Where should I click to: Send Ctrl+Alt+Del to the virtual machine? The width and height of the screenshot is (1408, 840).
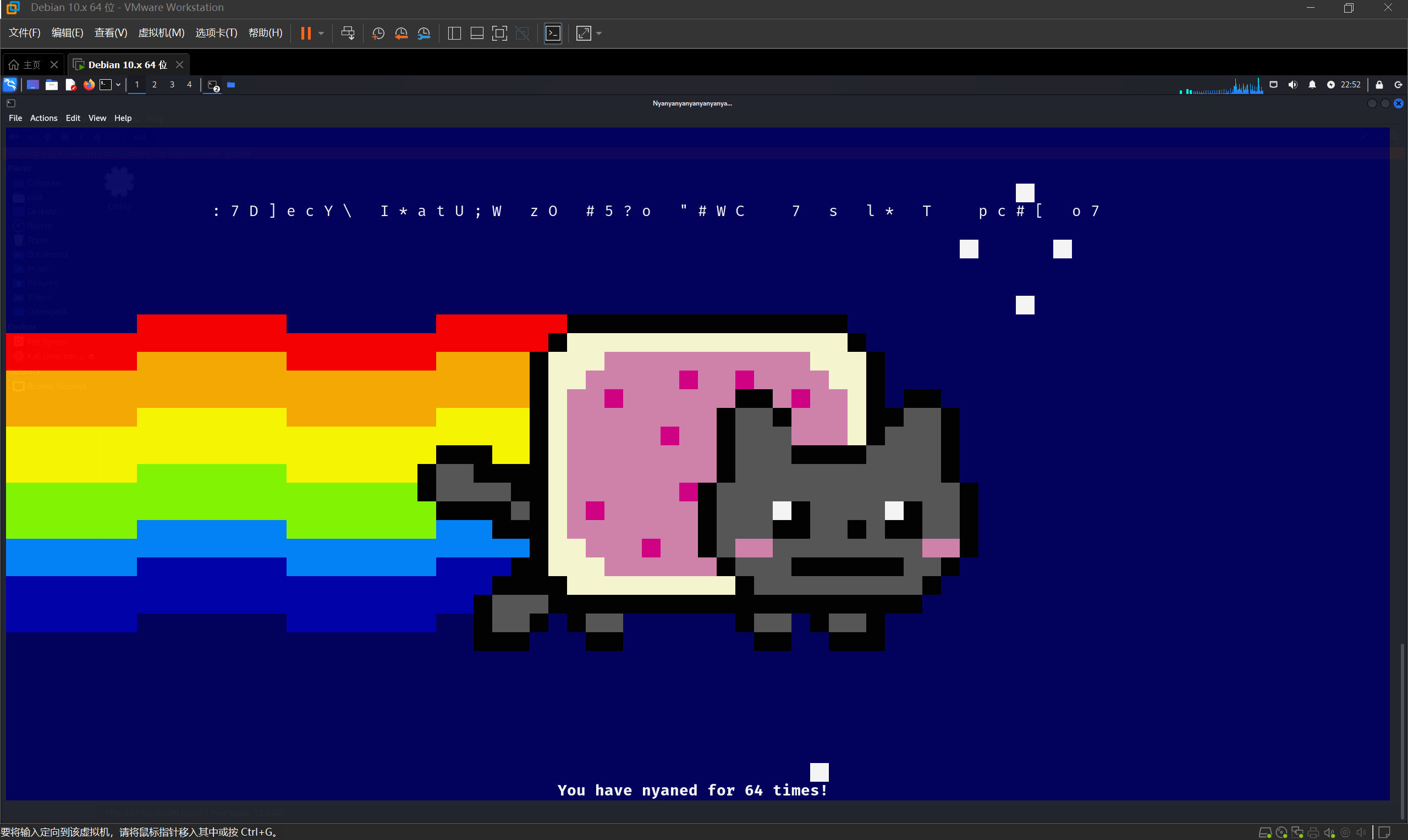tap(348, 34)
